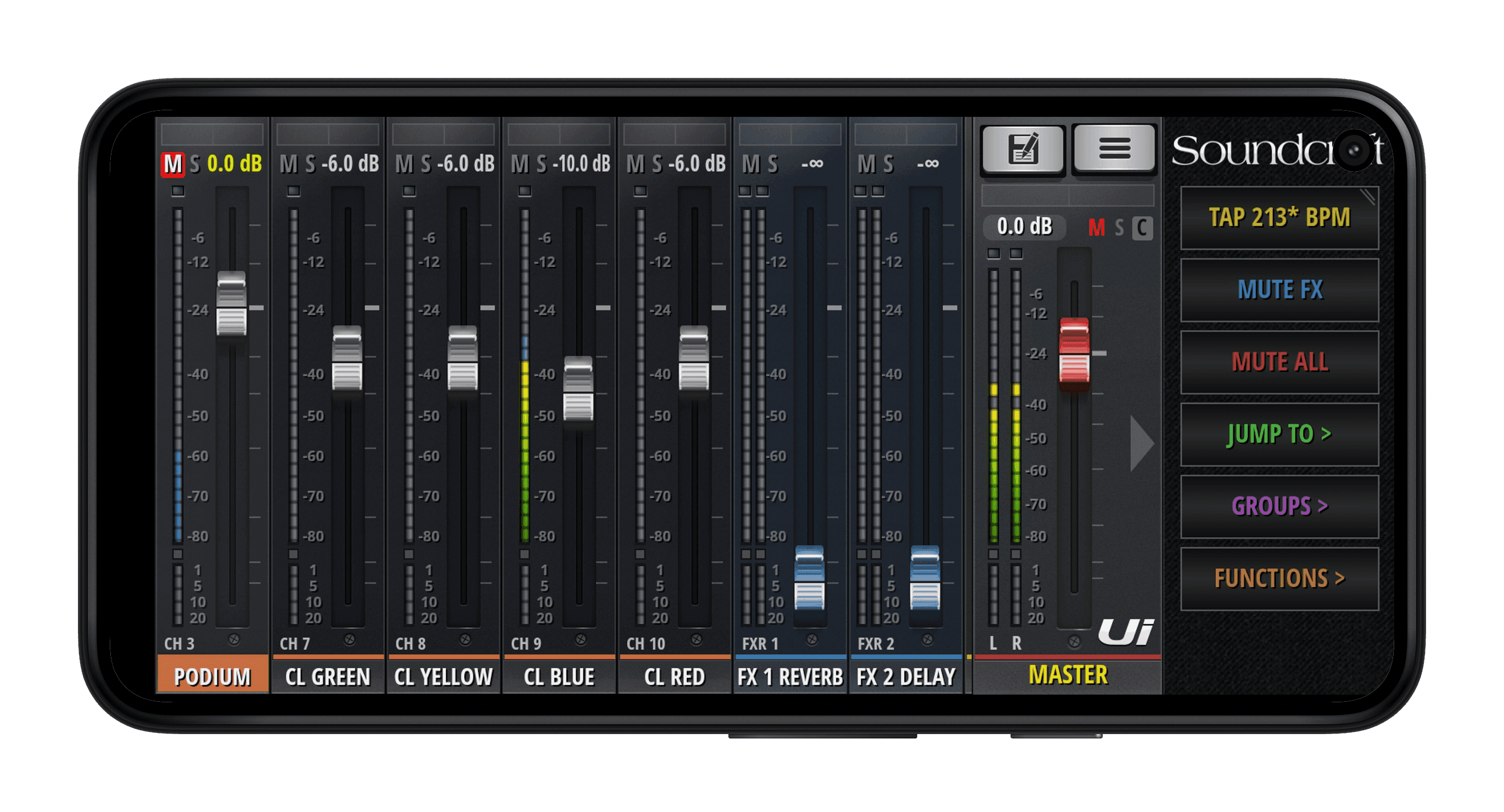Solo the FX 2 DELAY return
This screenshot has width=1504, height=812.
pos(888,164)
